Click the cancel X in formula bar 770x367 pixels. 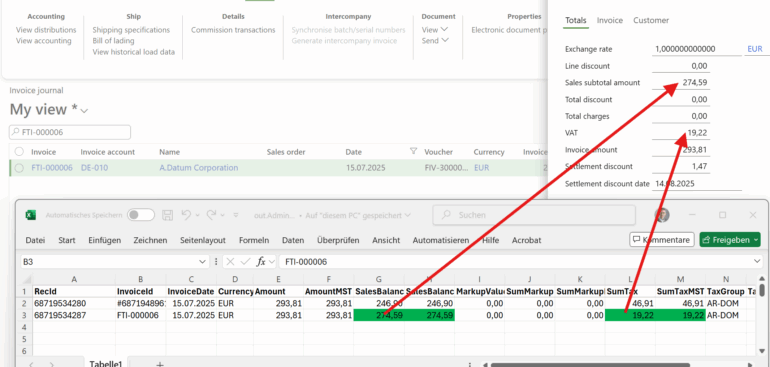pos(231,262)
